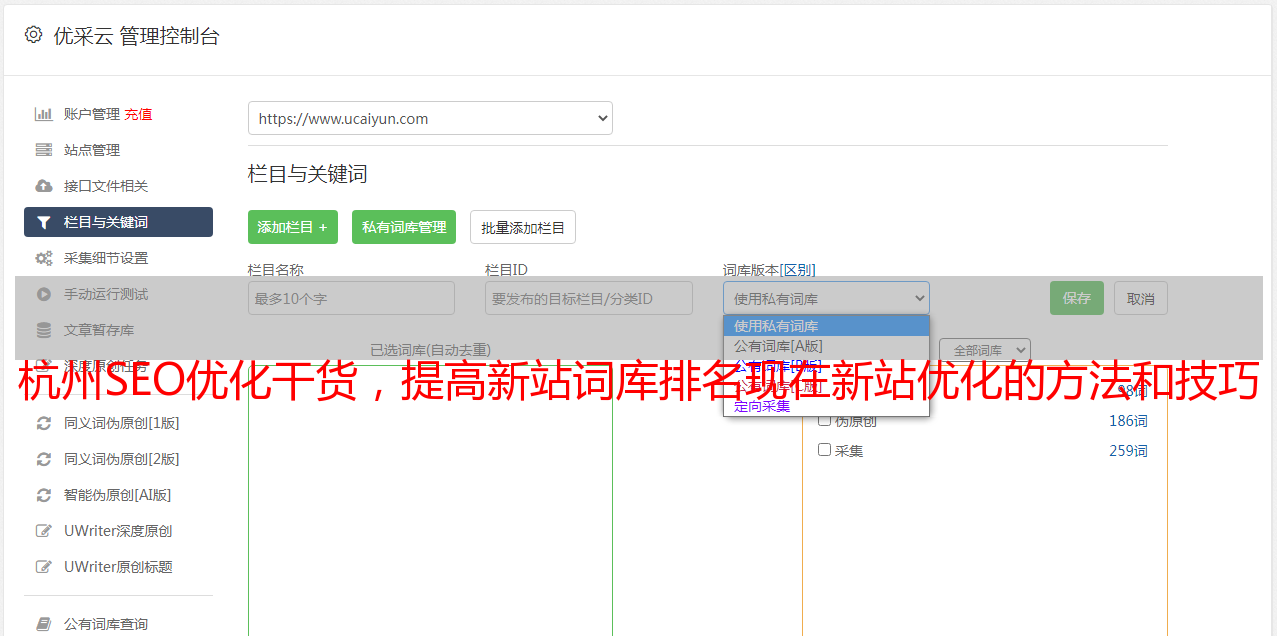Open 智能伪原创[AI版] in the sidebar

click(118, 495)
